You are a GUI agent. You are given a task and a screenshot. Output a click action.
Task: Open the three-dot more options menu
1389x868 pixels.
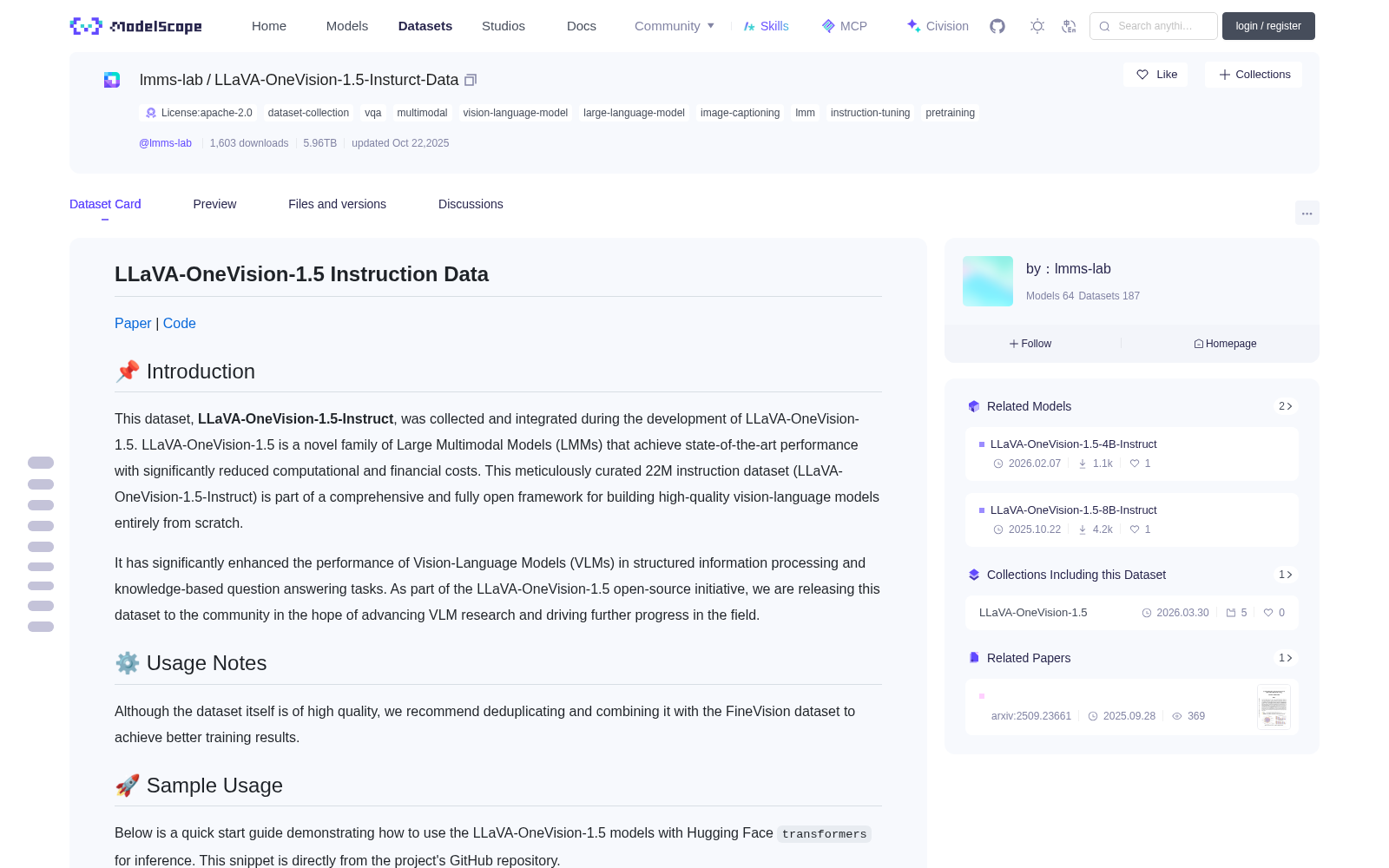pyautogui.click(x=1307, y=213)
